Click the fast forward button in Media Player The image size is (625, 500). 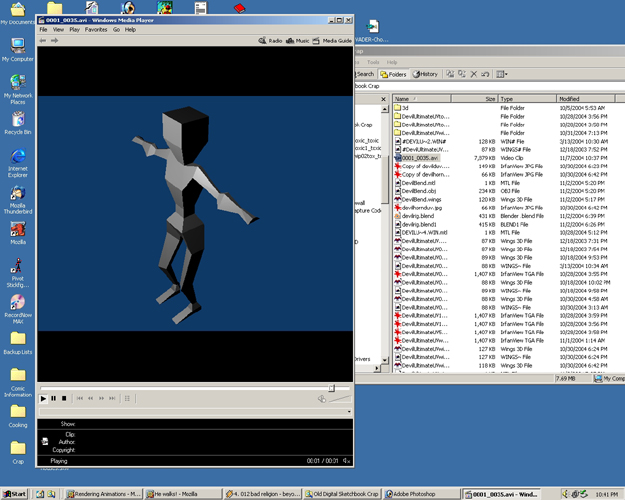[x=101, y=398]
